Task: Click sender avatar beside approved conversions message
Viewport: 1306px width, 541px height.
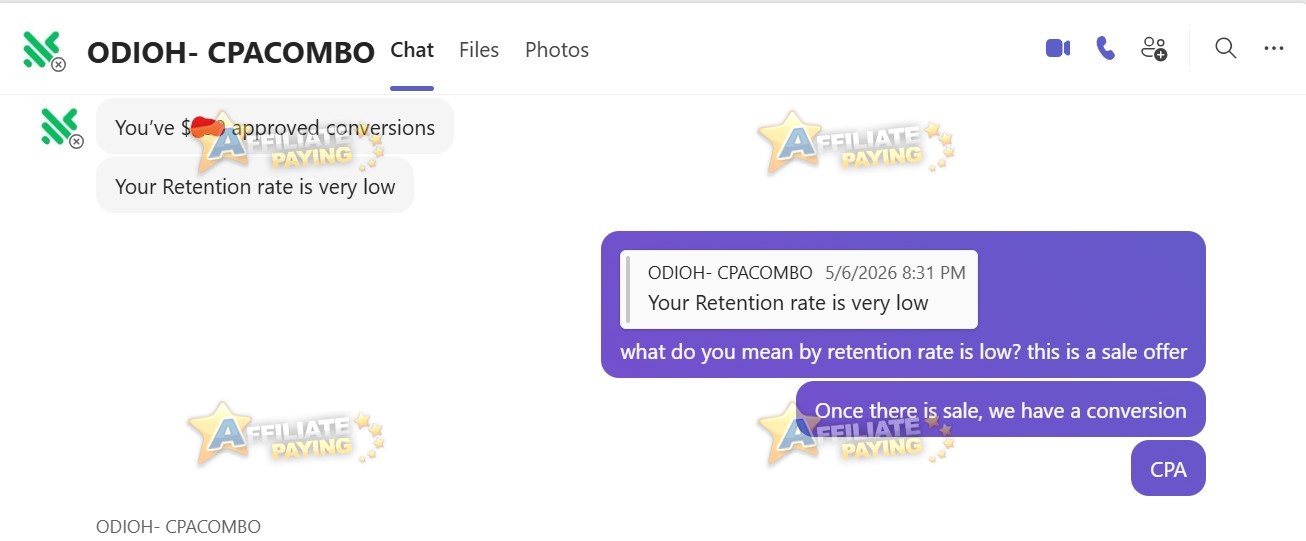Action: click(x=60, y=128)
